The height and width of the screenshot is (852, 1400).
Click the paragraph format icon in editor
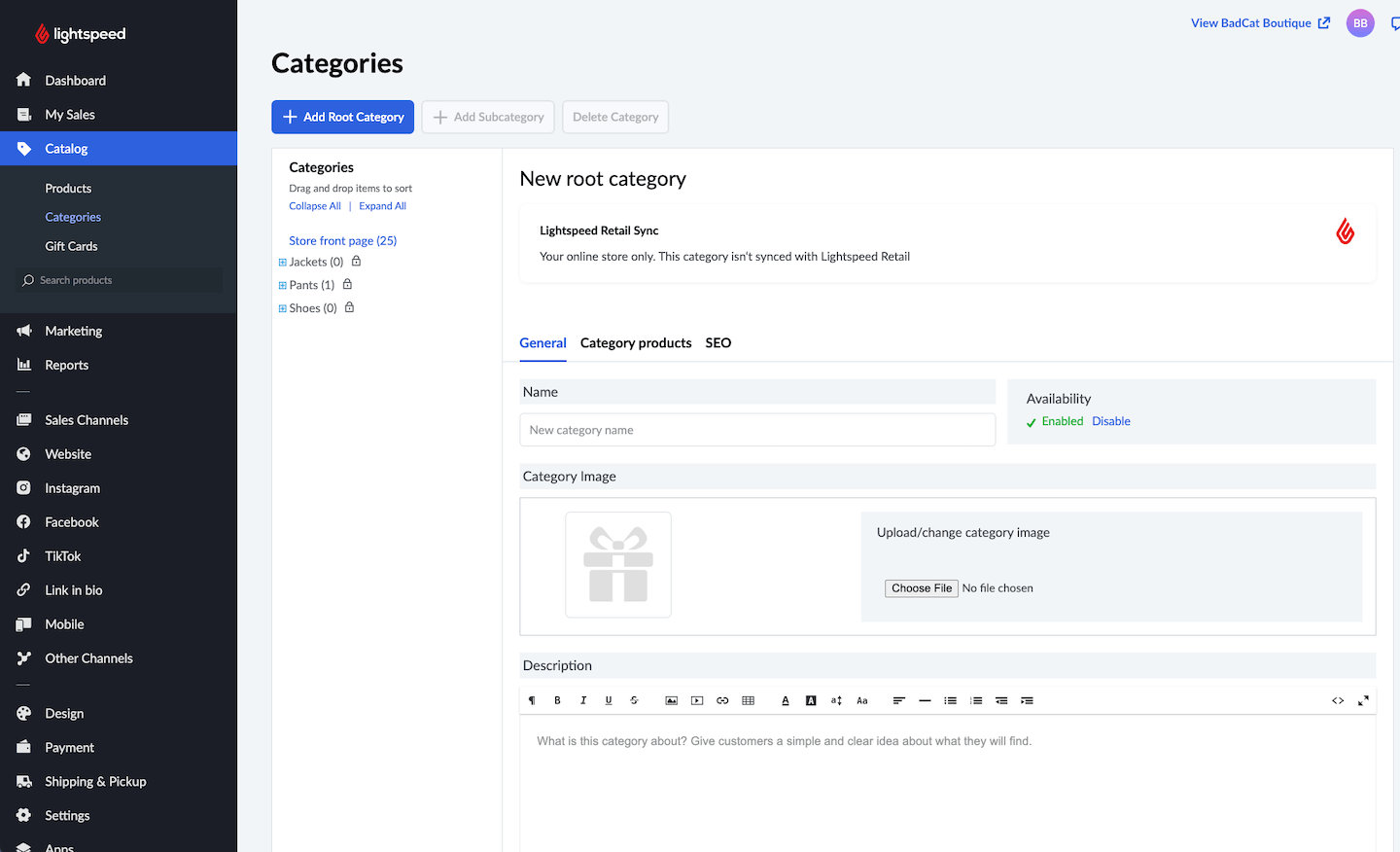point(532,700)
